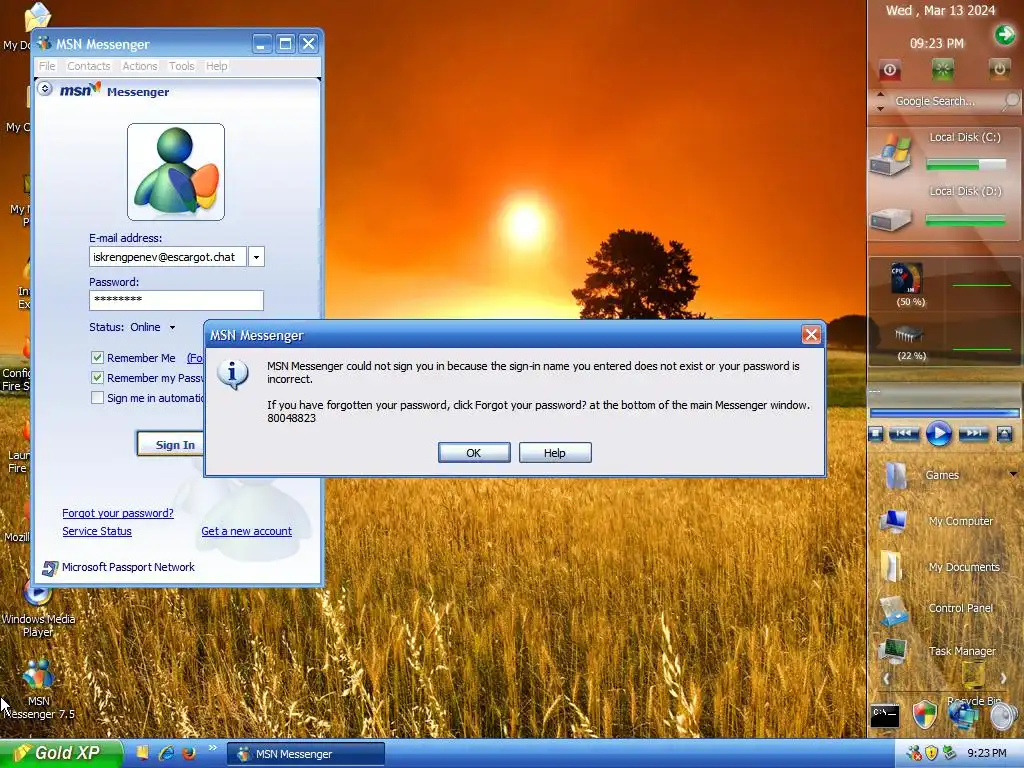Click the media player stop button
This screenshot has width=1024, height=768.
pos(876,434)
